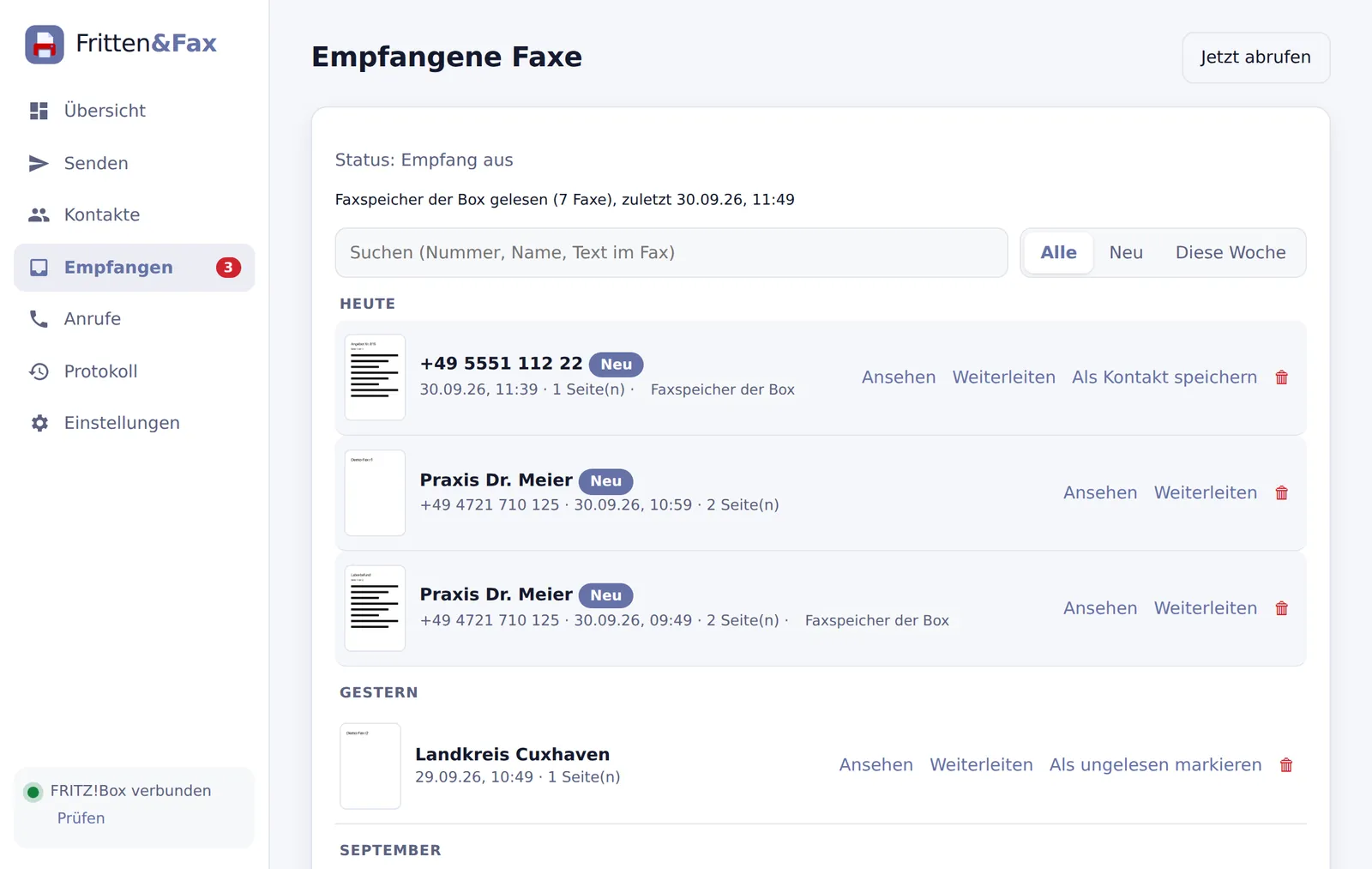The image size is (1372, 869).
Task: Click the Neu badge beside +49 5551 112 22
Action: coord(616,365)
